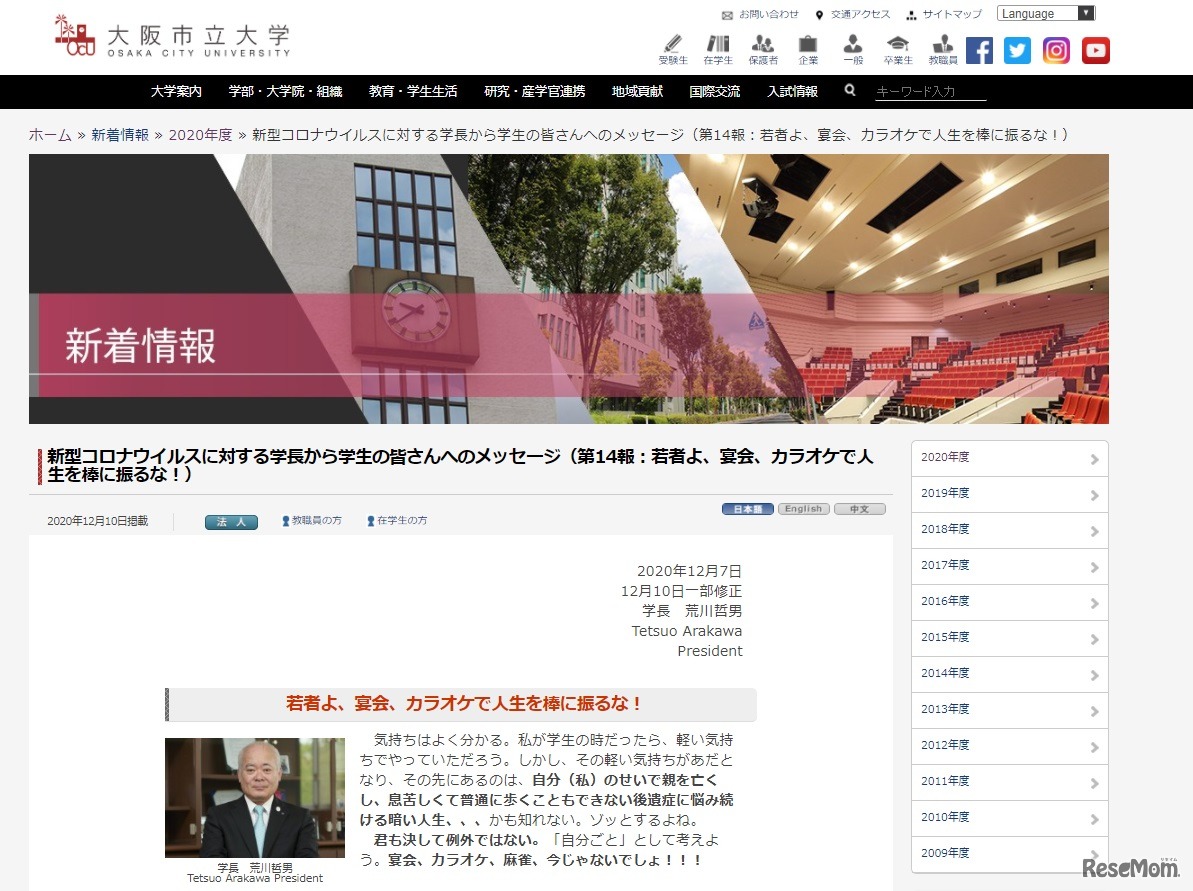This screenshot has width=1193, height=891.
Task: Expand 2014年度 archive in sidebar
Action: [1010, 674]
